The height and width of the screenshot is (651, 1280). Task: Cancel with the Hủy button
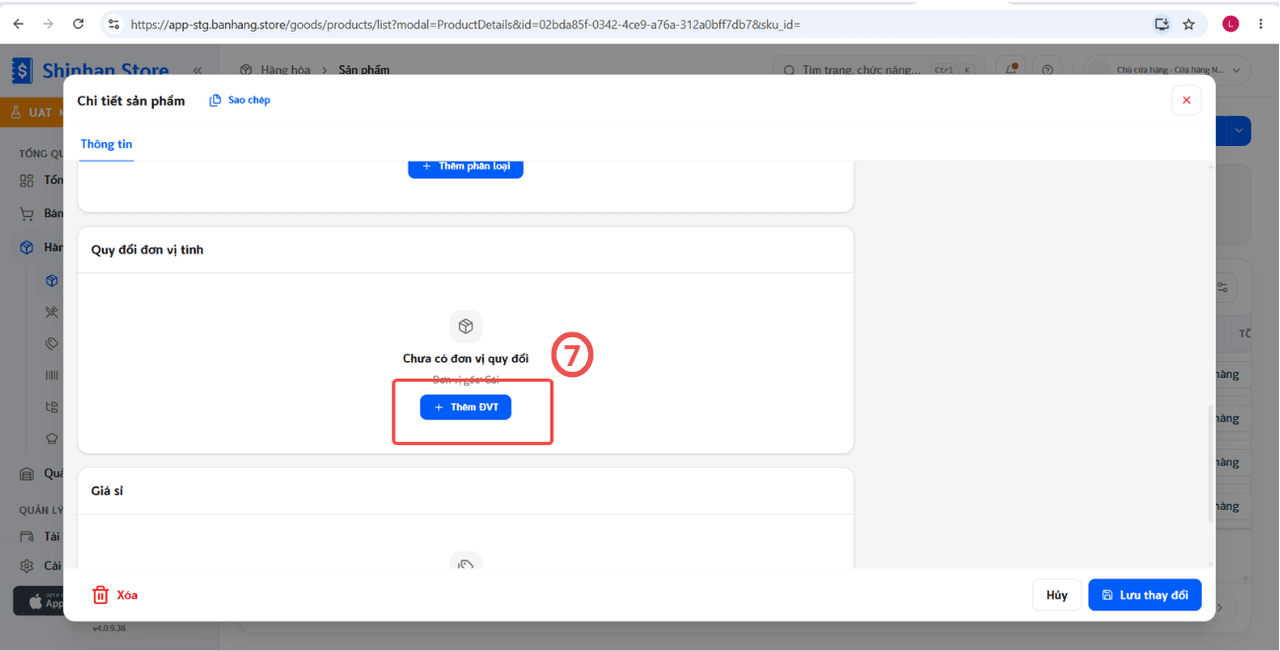(x=1057, y=595)
